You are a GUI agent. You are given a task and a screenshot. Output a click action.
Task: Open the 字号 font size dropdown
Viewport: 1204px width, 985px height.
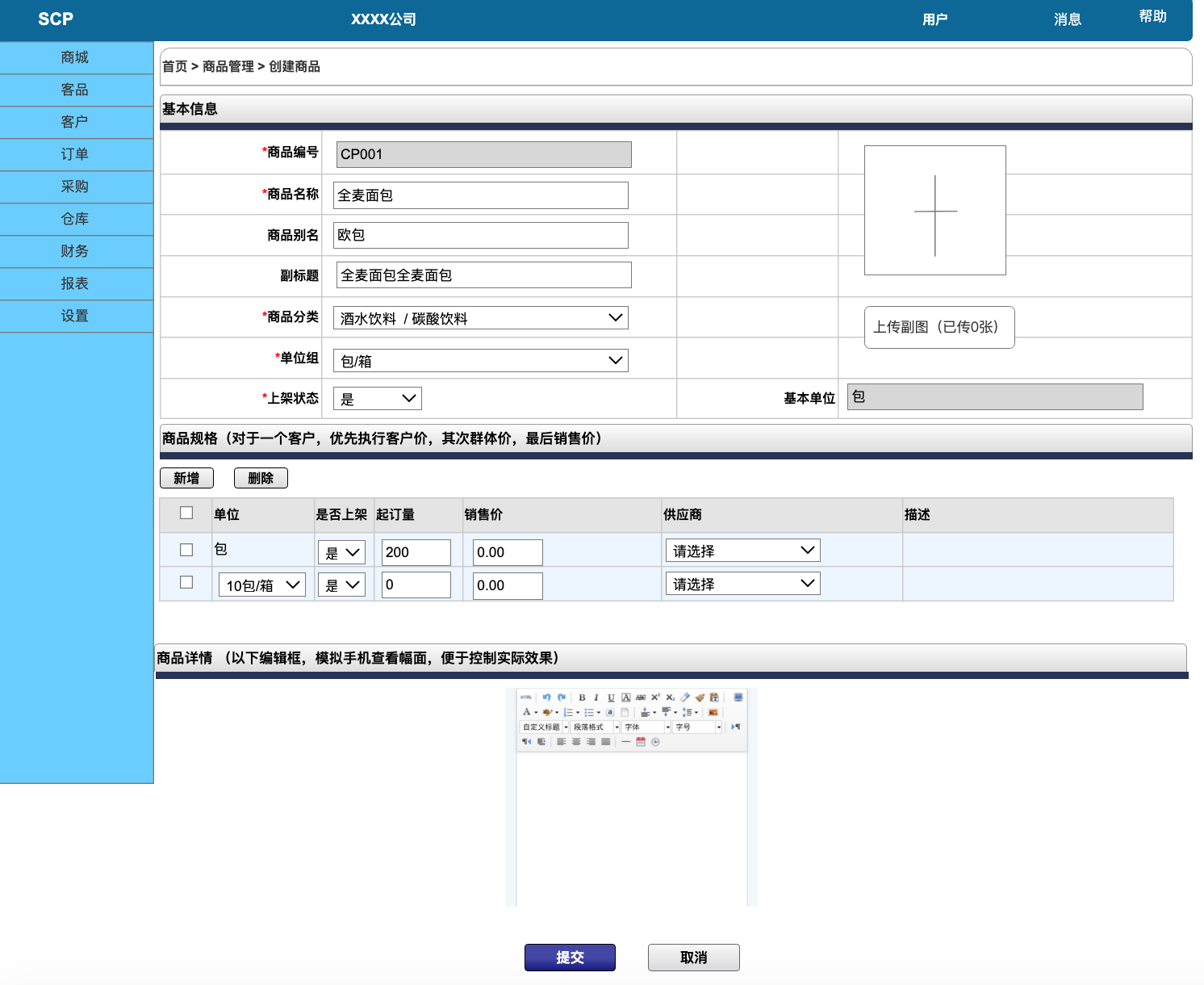(x=697, y=727)
